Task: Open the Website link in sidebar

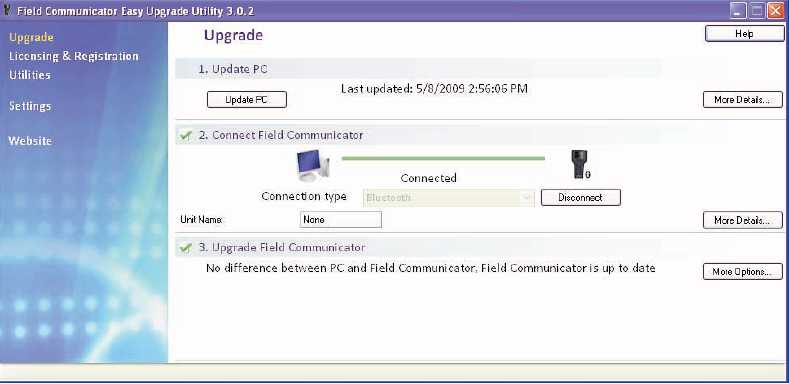Action: coord(30,141)
